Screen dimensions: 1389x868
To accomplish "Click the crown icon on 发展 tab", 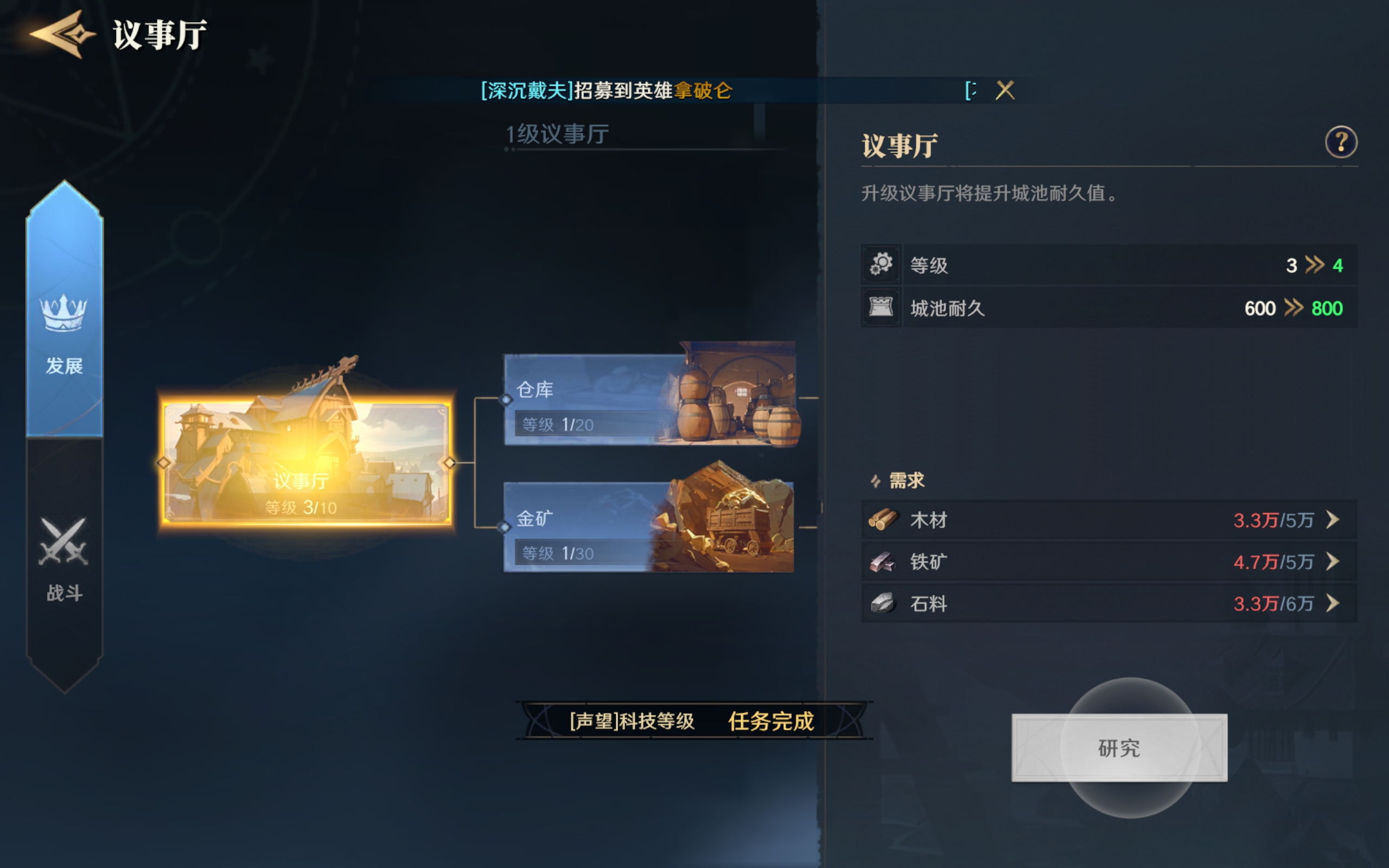I will 63,313.
